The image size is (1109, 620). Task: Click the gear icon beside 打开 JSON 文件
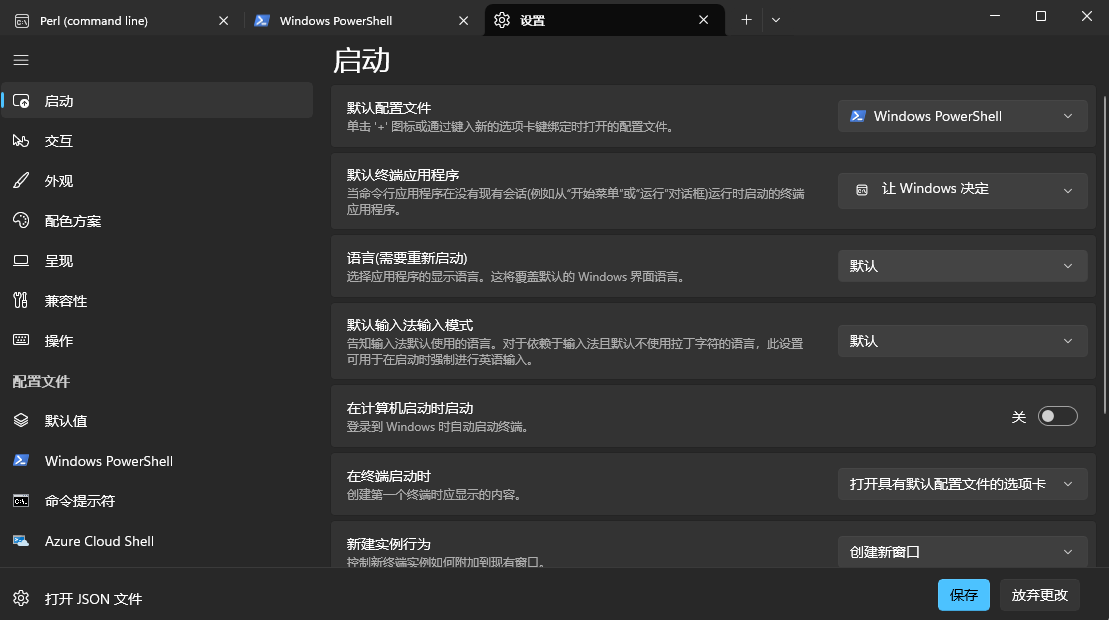(x=21, y=598)
